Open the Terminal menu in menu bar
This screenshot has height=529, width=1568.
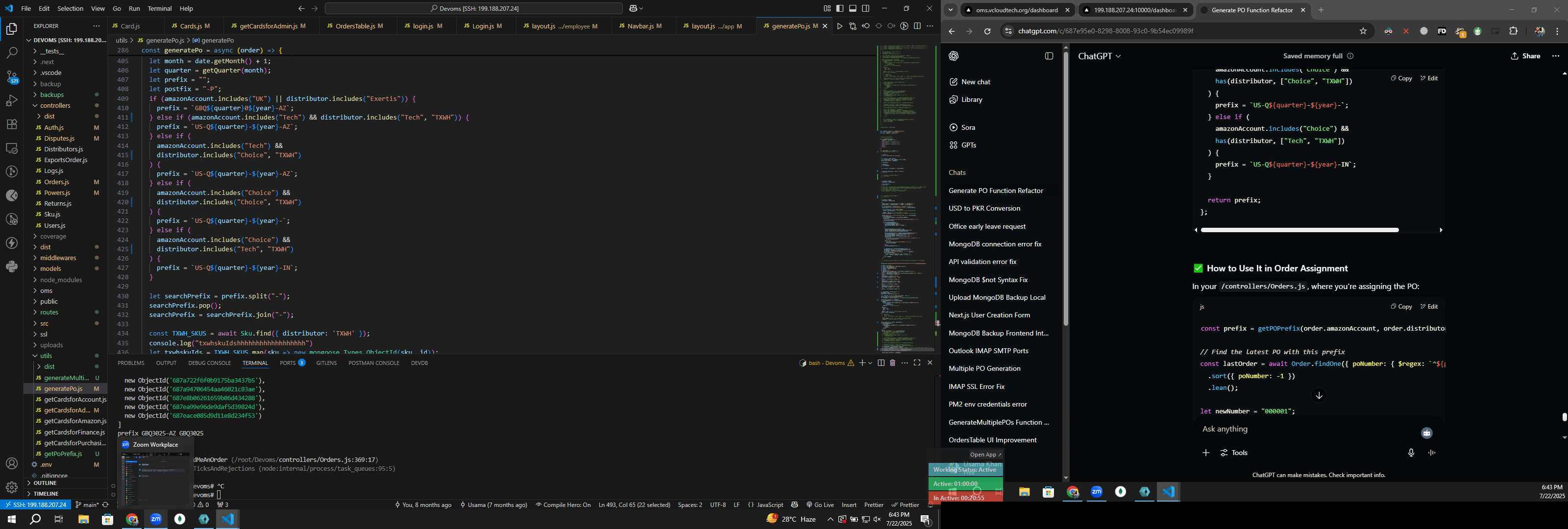(159, 8)
